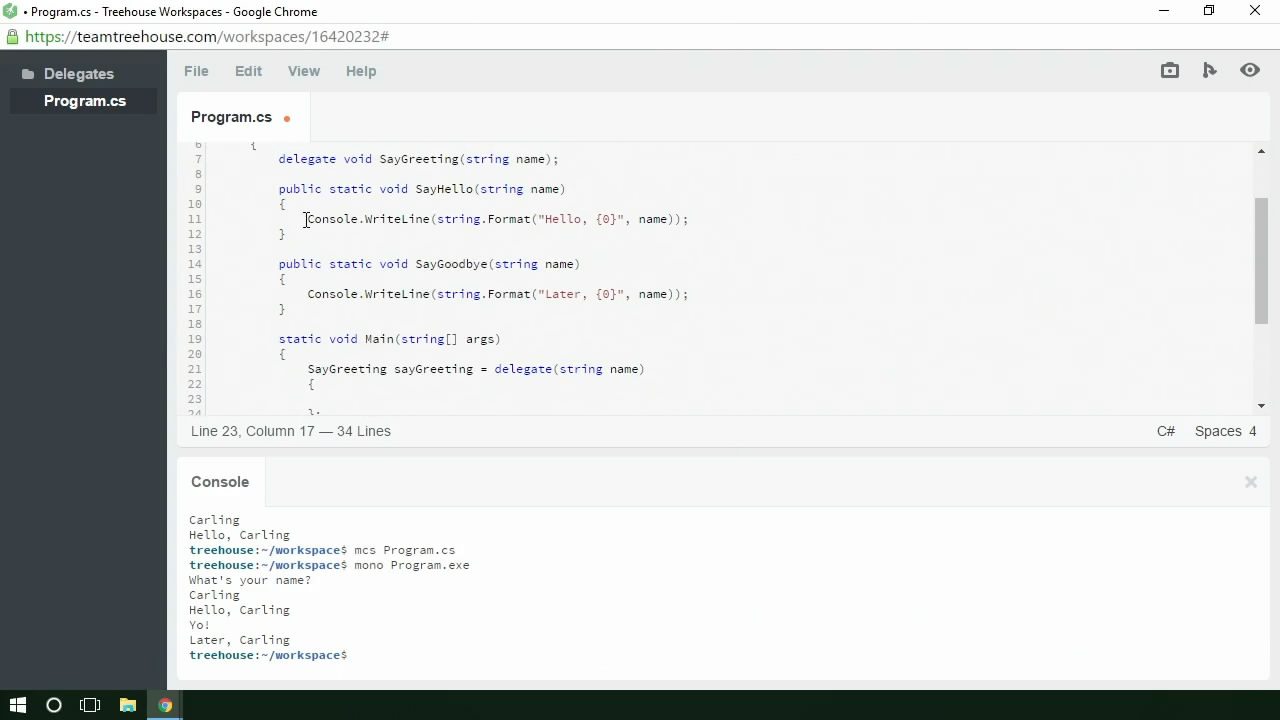Screen dimensions: 1280x720
Task: Click the editor vertical scrollbar thumb
Action: pyautogui.click(x=1261, y=261)
